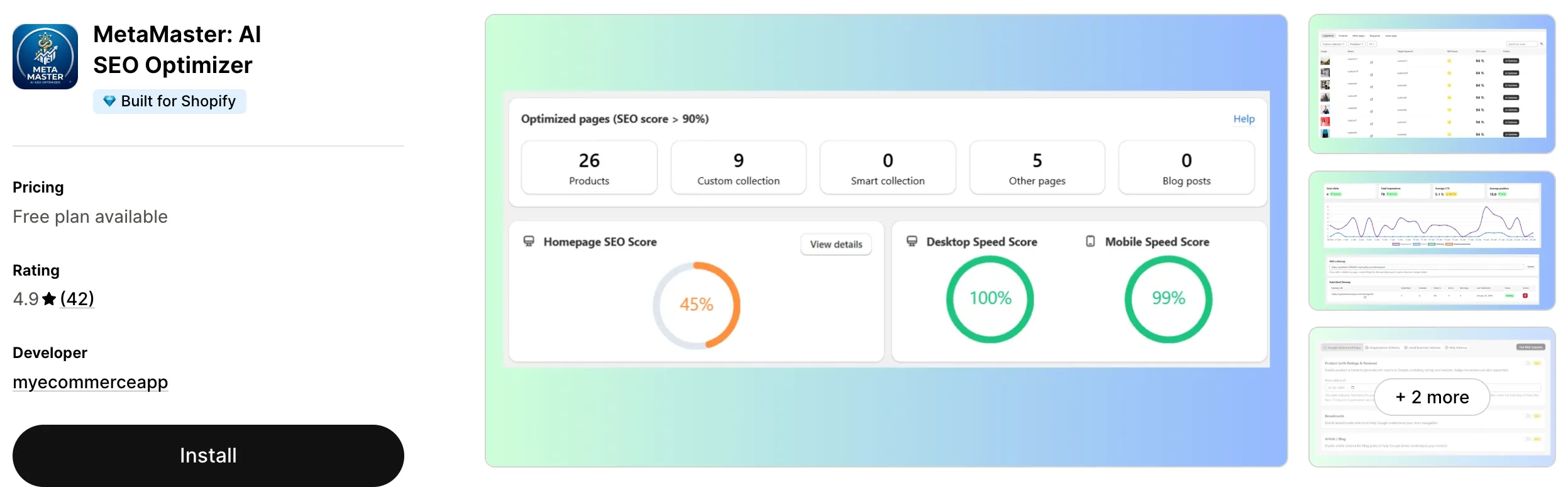The width and height of the screenshot is (1568, 487).
Task: Show the + 2 more screenshots
Action: click(x=1432, y=397)
